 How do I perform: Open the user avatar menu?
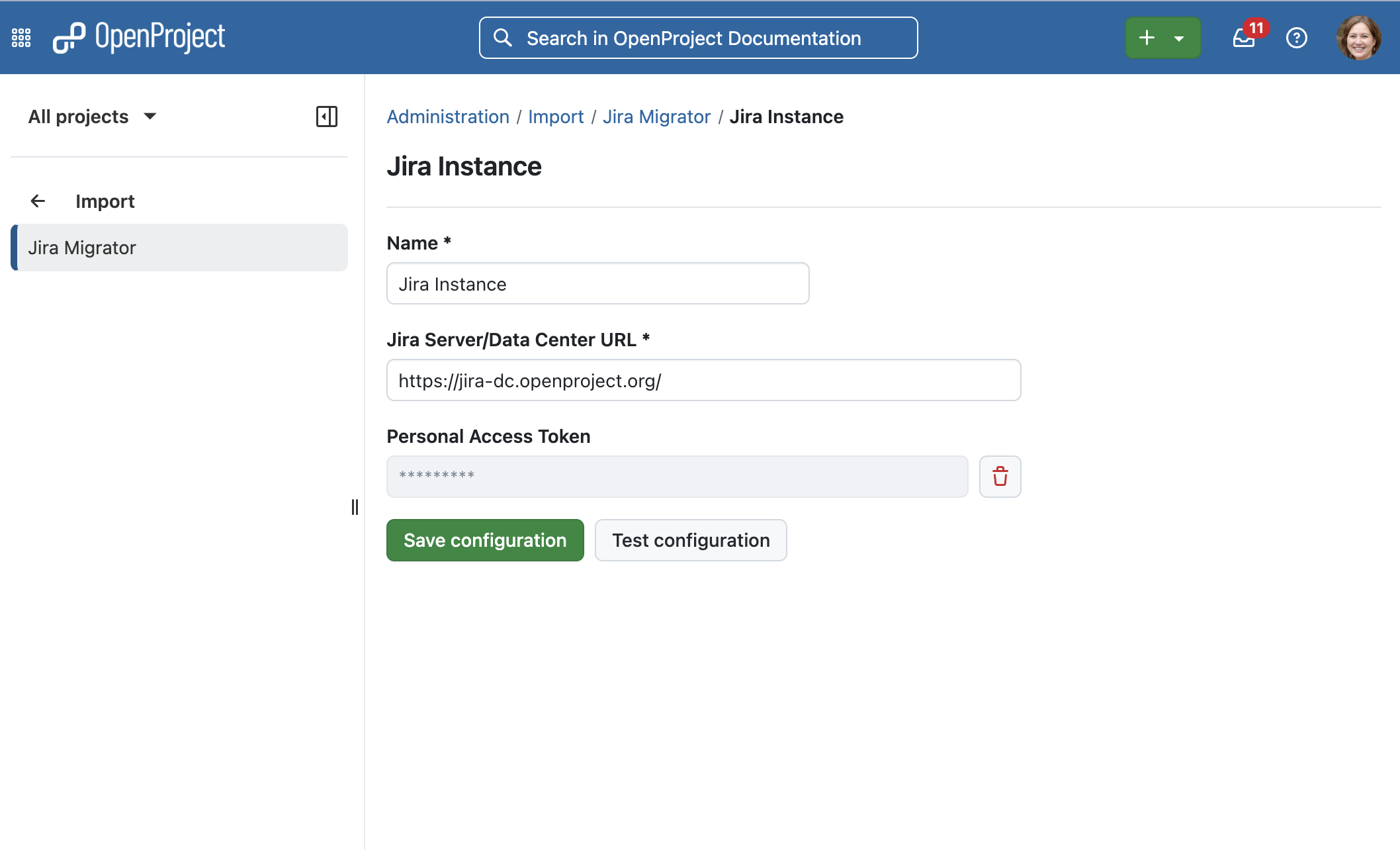coord(1359,38)
